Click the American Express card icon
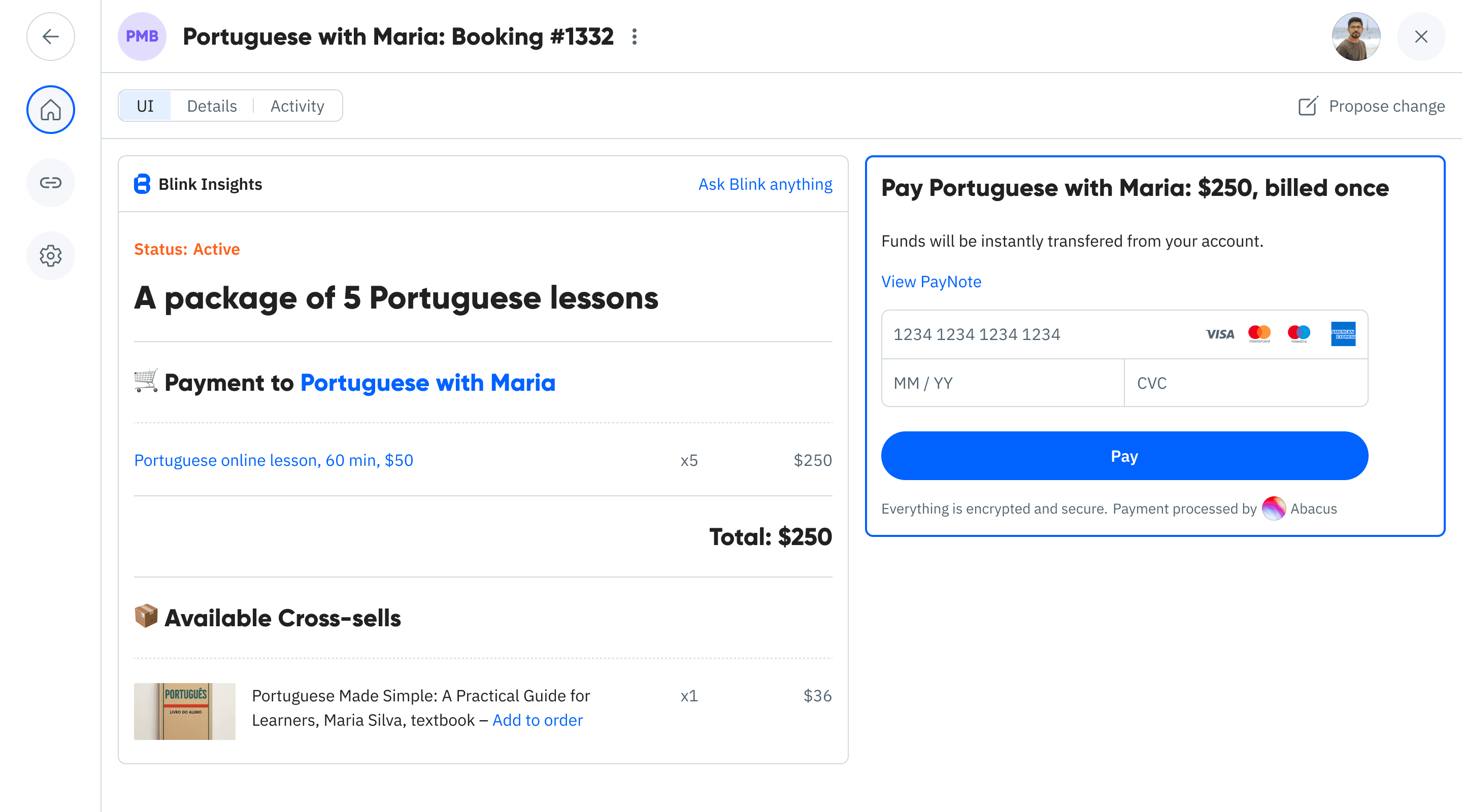The image size is (1462, 812). coord(1343,333)
